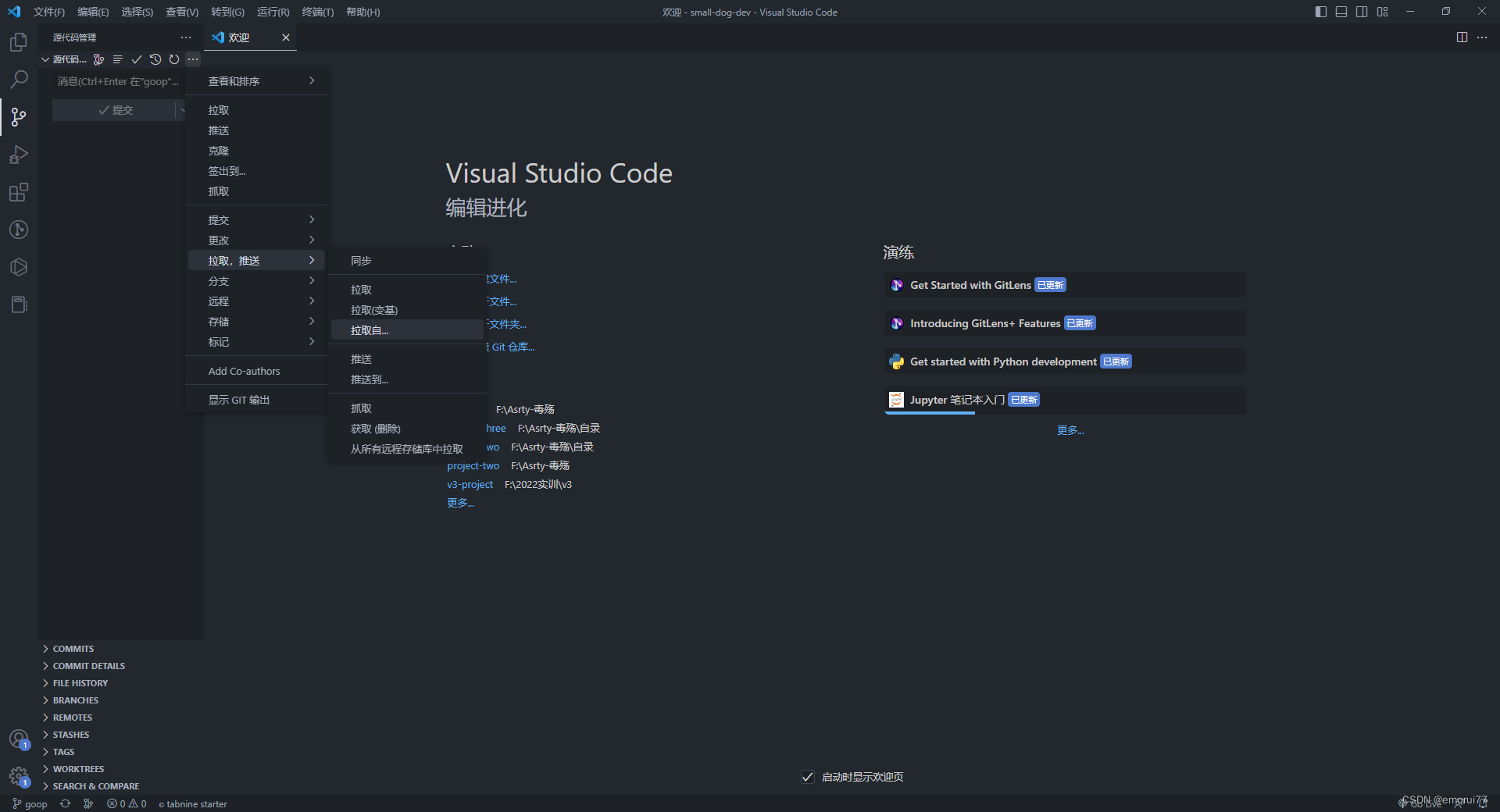Click the commit checkmark icon in source control toolbar
The height and width of the screenshot is (812, 1500).
[x=137, y=59]
